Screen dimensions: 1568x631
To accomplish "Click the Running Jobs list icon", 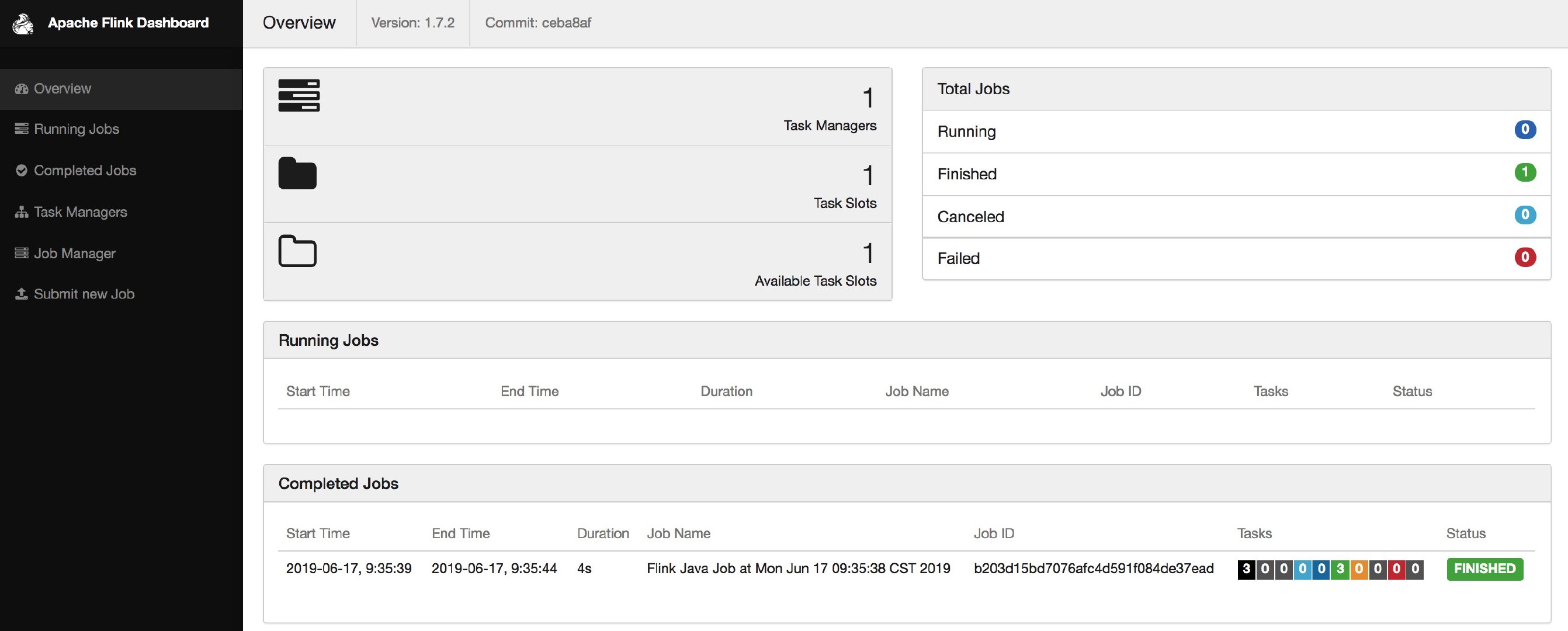I will coord(20,129).
